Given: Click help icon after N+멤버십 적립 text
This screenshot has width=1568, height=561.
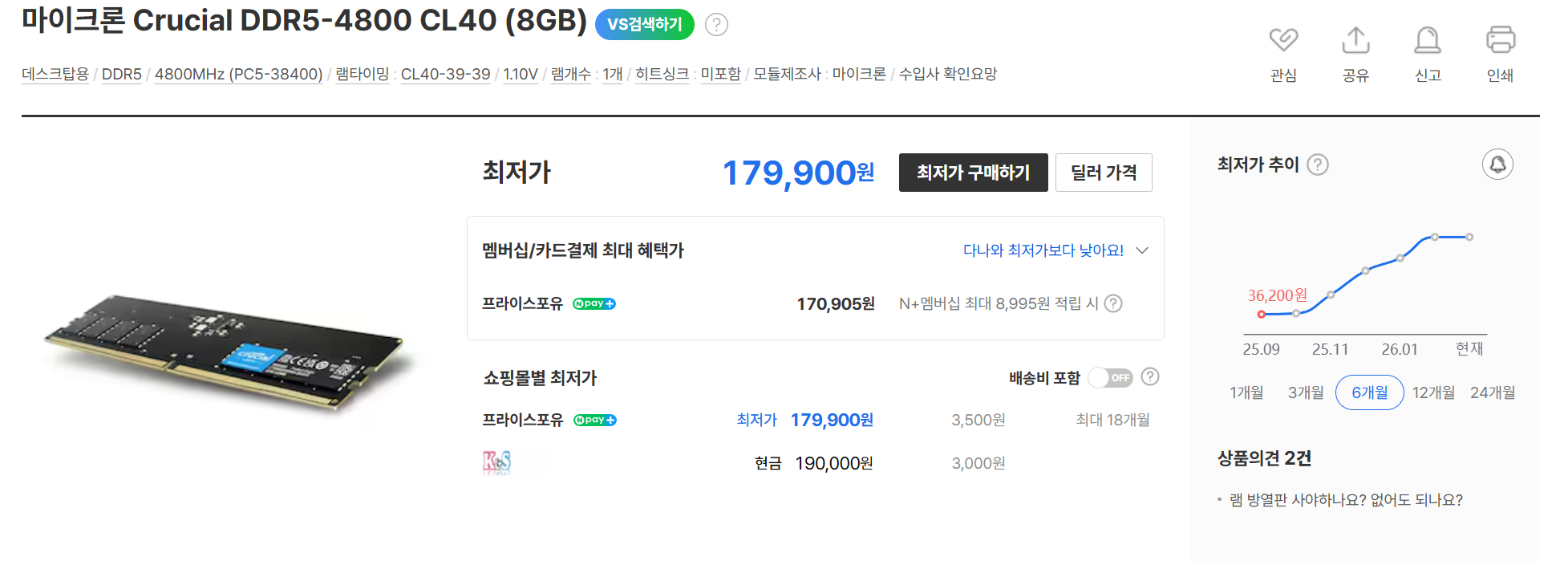Looking at the screenshot, I should pos(1113,303).
